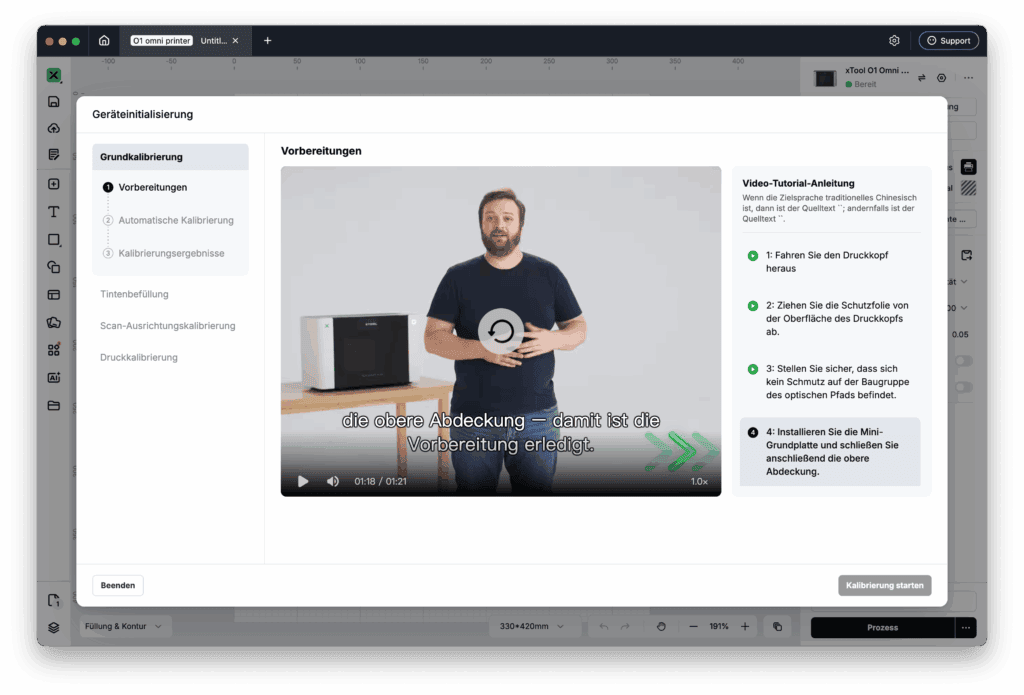1024x695 pixels.
Task: Click the settings gear in the title bar
Action: click(894, 40)
